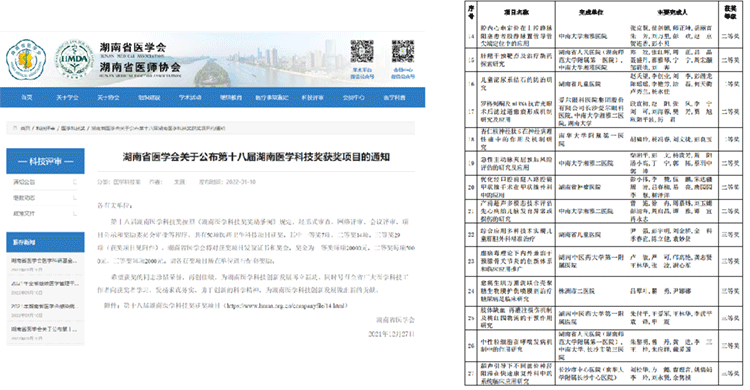This screenshot has width=750, height=390.
Task: Click the 完成单位 table header
Action: pos(591,12)
